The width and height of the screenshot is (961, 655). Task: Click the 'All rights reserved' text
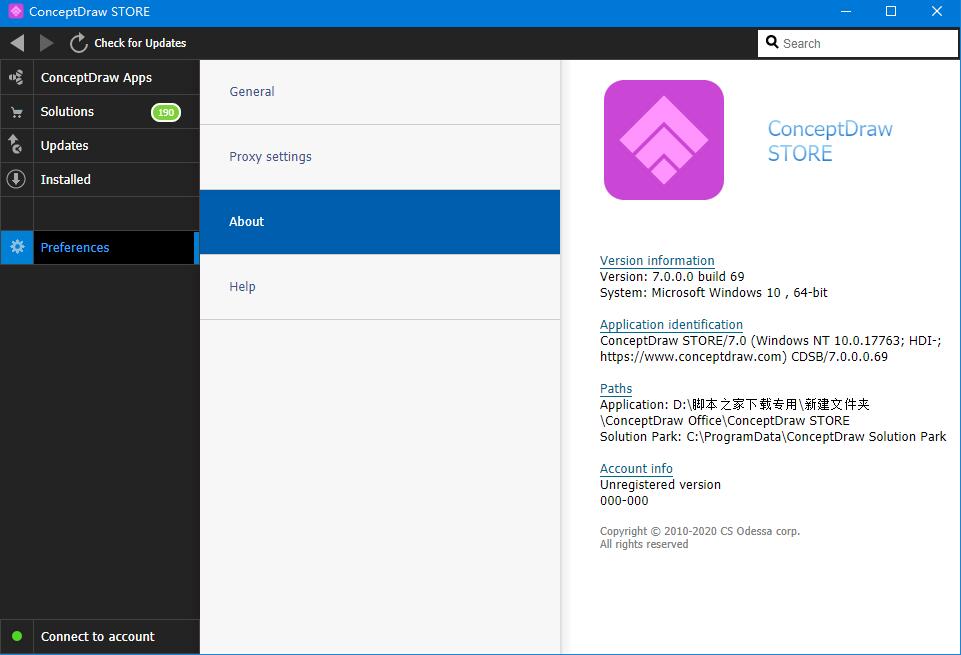coord(644,544)
